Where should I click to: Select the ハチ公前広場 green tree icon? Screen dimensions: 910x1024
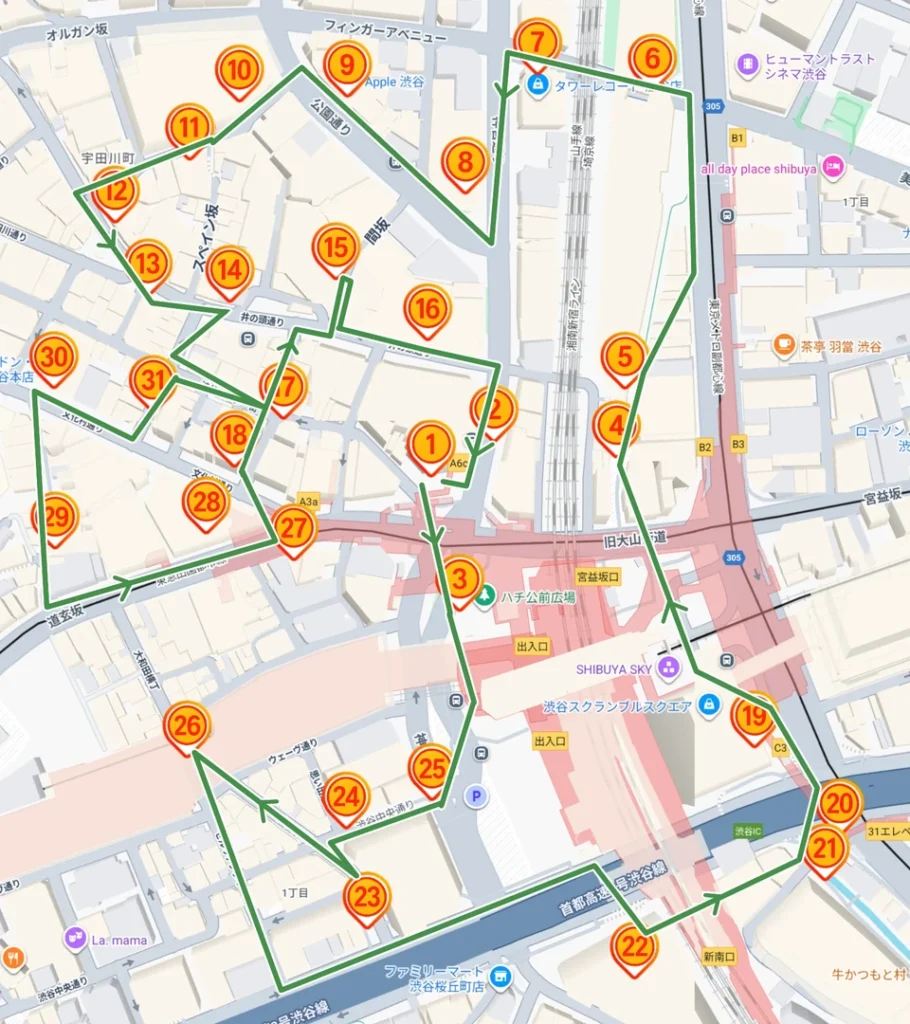[486, 596]
